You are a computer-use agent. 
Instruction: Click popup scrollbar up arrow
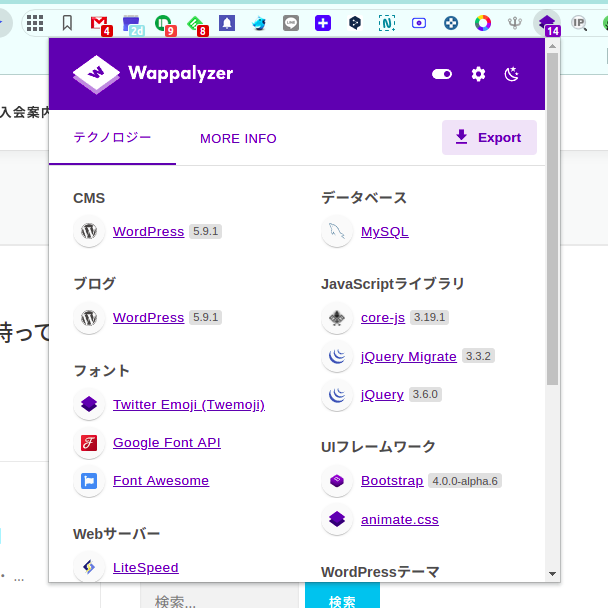[553, 46]
